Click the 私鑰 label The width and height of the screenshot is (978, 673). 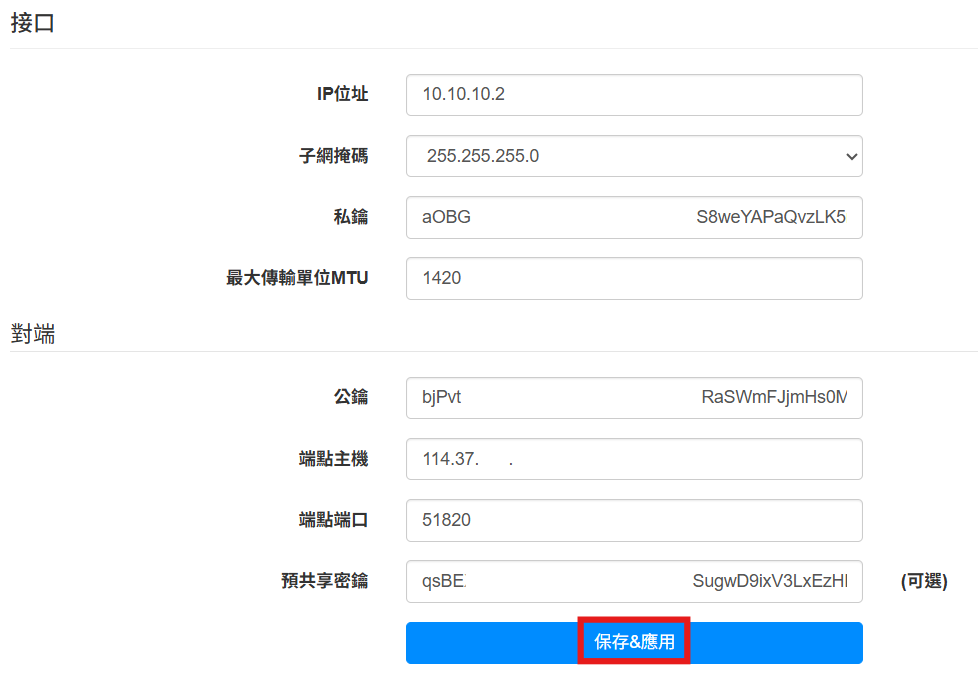point(351,217)
